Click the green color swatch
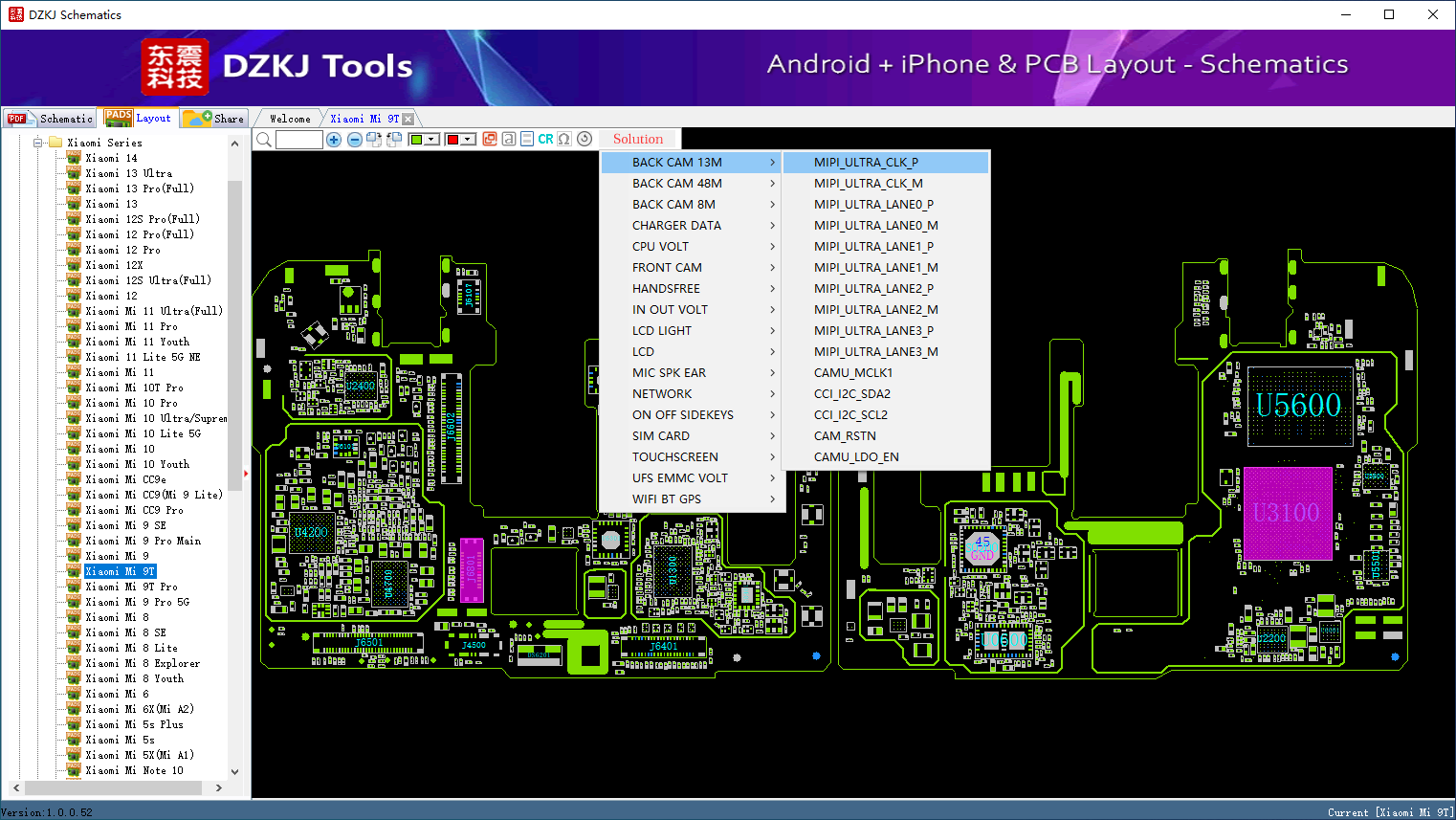Image resolution: width=1456 pixels, height=820 pixels. click(x=416, y=140)
